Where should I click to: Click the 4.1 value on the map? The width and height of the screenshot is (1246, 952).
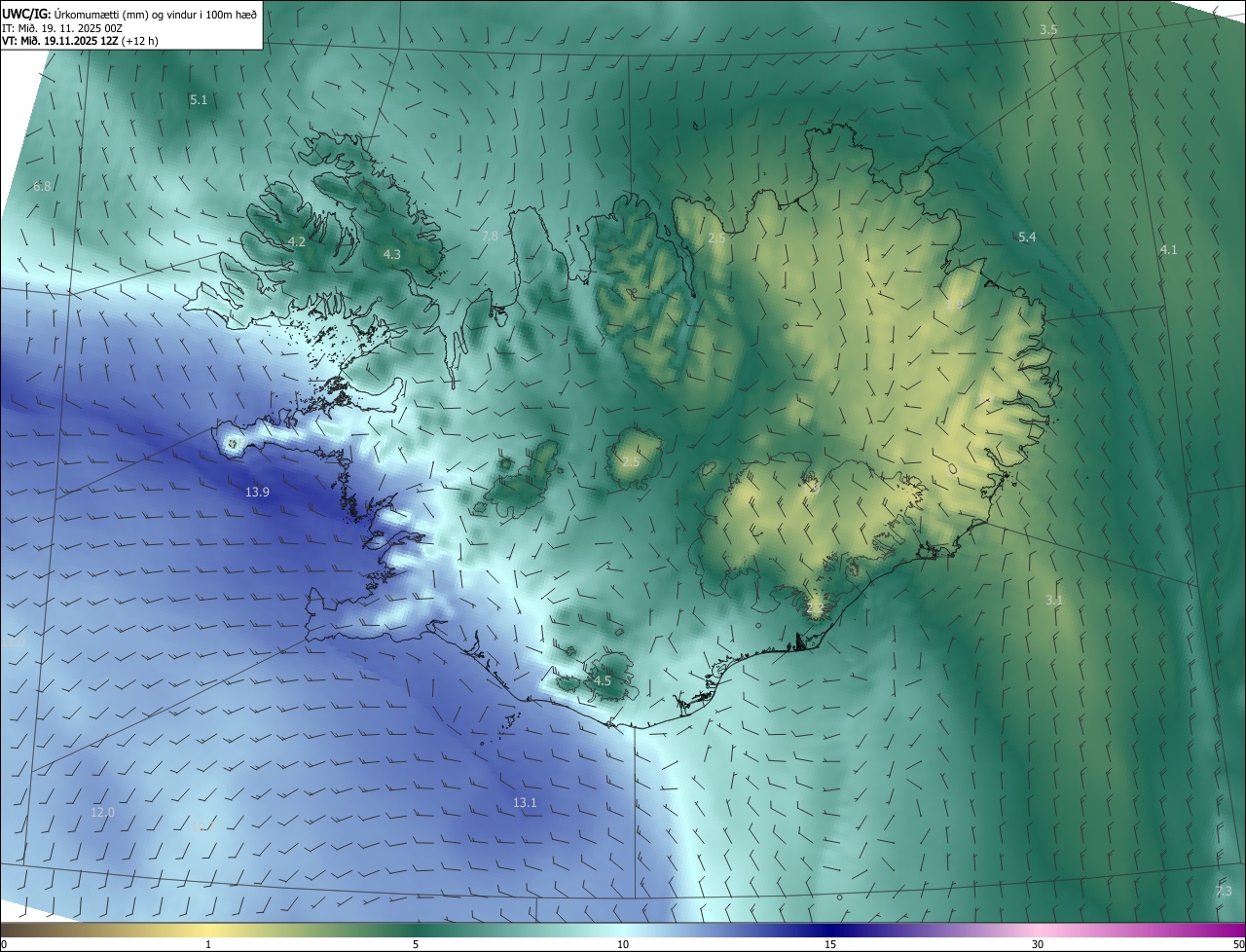coord(1168,249)
